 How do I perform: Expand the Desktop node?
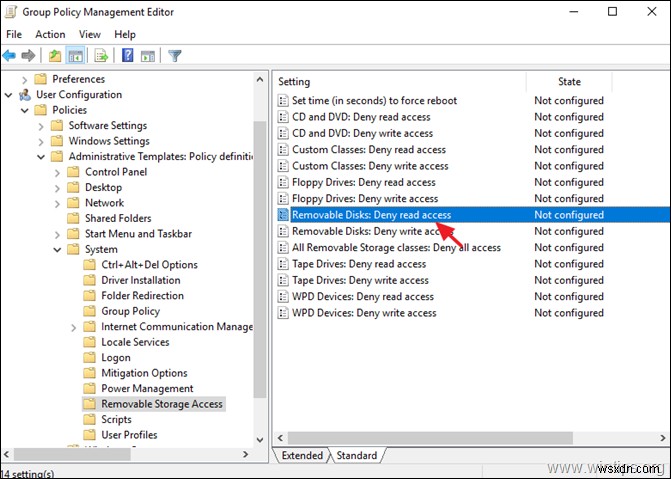57,188
